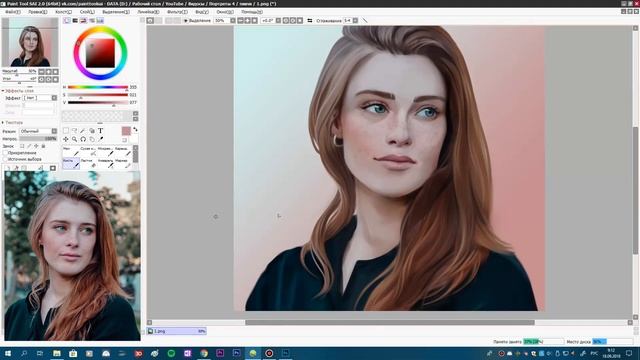
Task: Click the layer opacity slider
Action: tap(38, 139)
